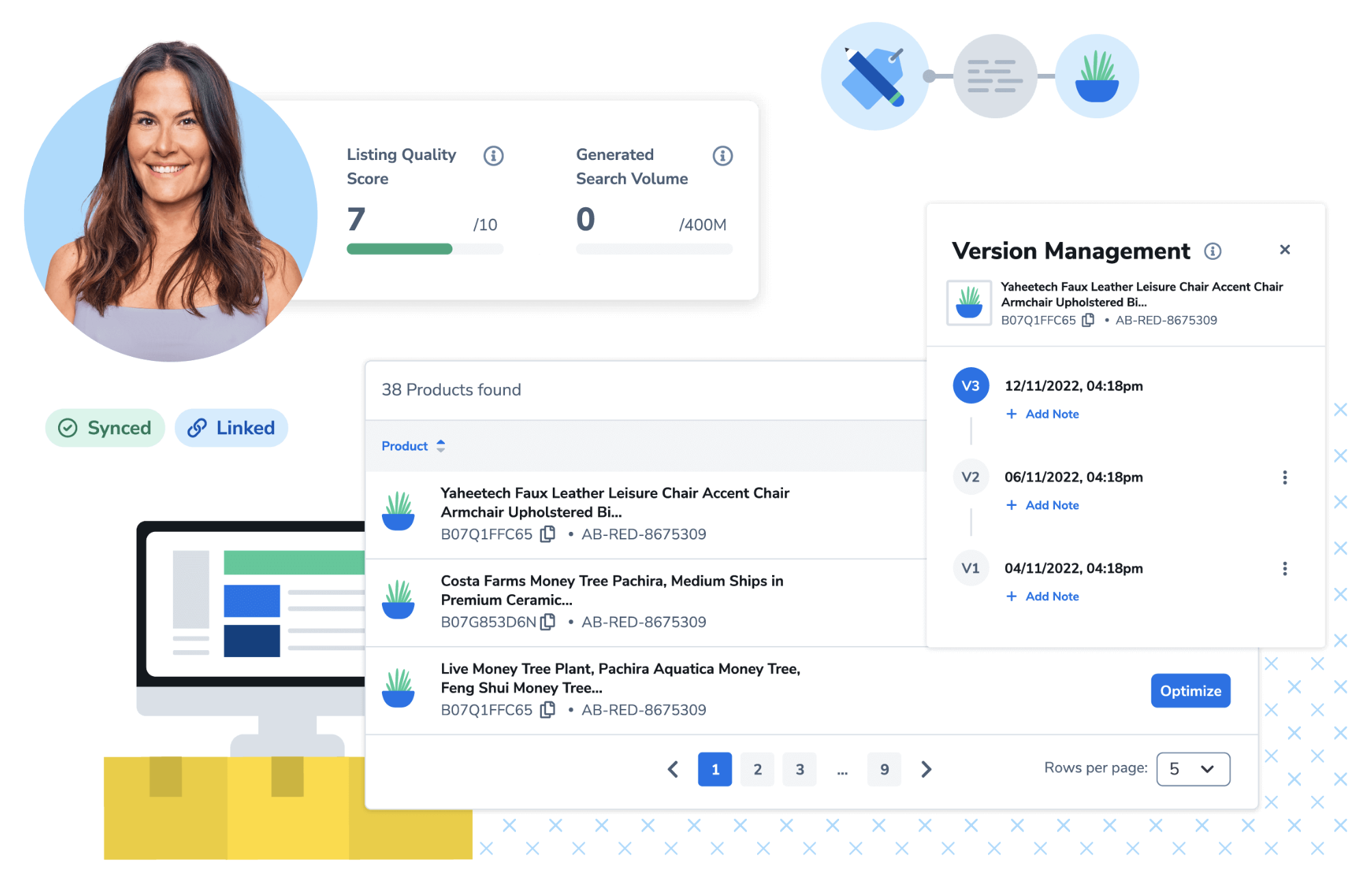Screen dimensions: 1372x886
Task: Click Generated Search Volume info icon
Action: point(722,156)
